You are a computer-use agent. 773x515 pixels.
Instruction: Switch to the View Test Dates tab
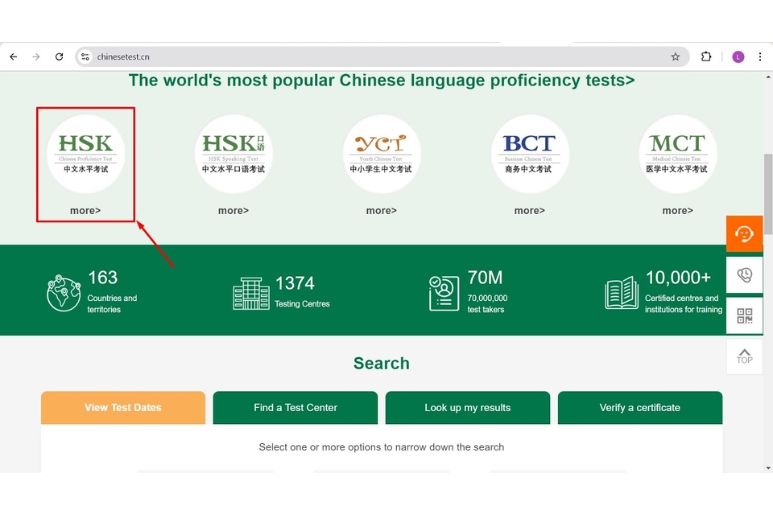[123, 408]
